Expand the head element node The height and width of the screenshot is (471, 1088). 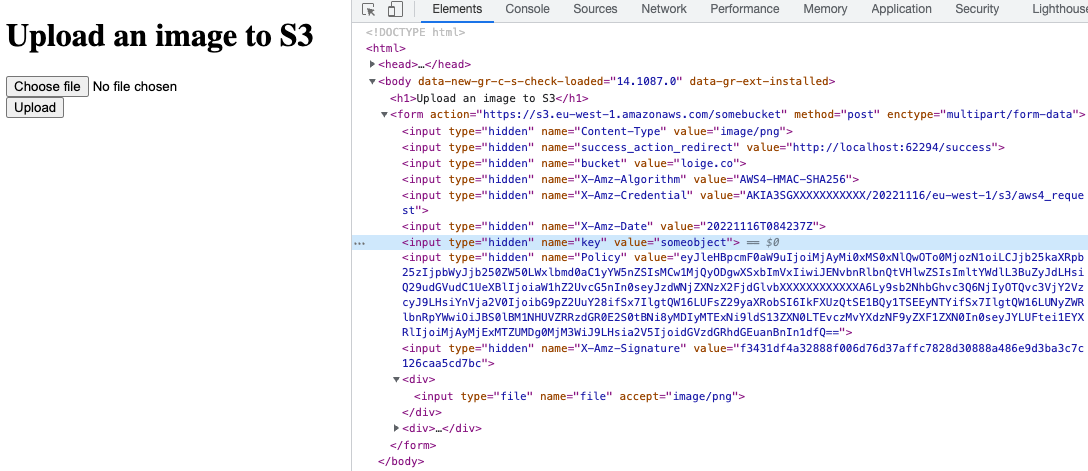pos(373,64)
